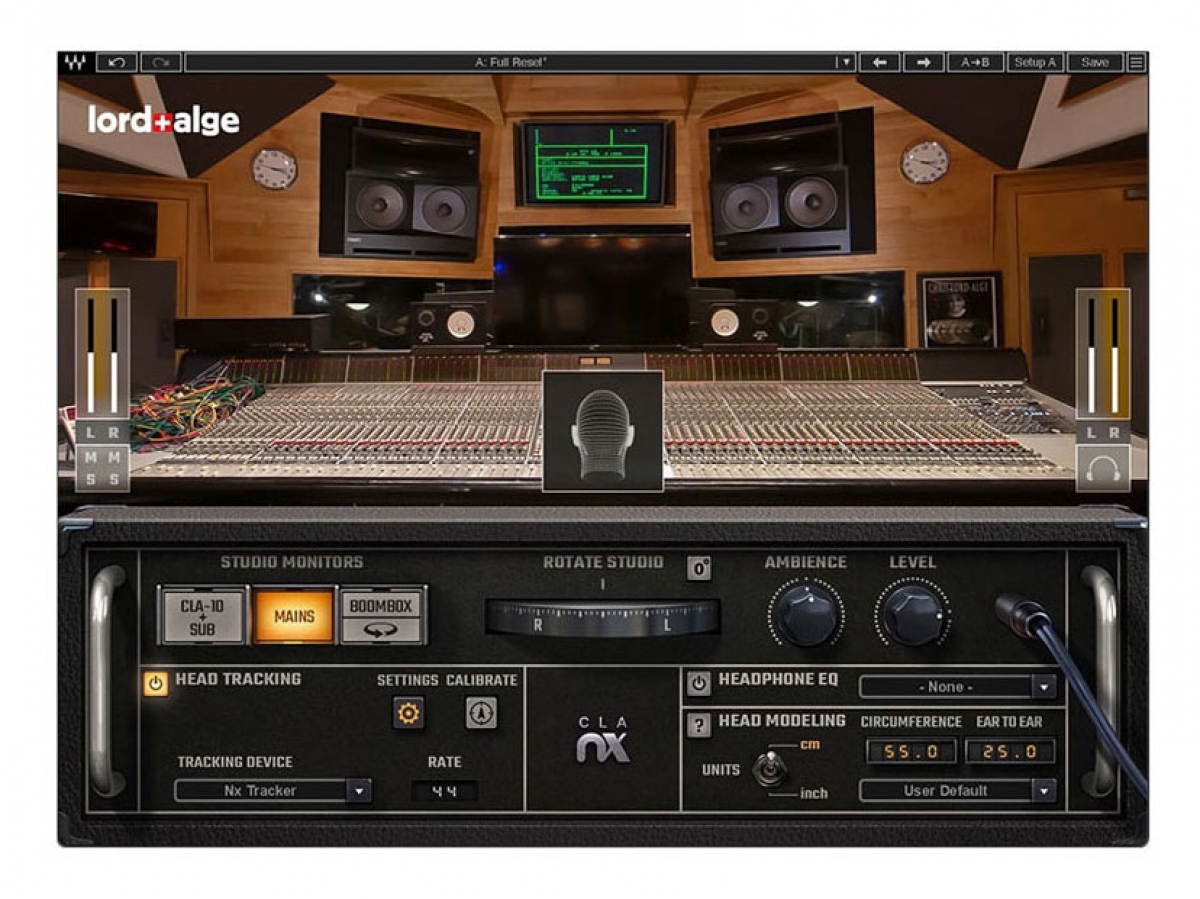
Task: Click the Rotate Studio slider strip
Action: click(602, 618)
